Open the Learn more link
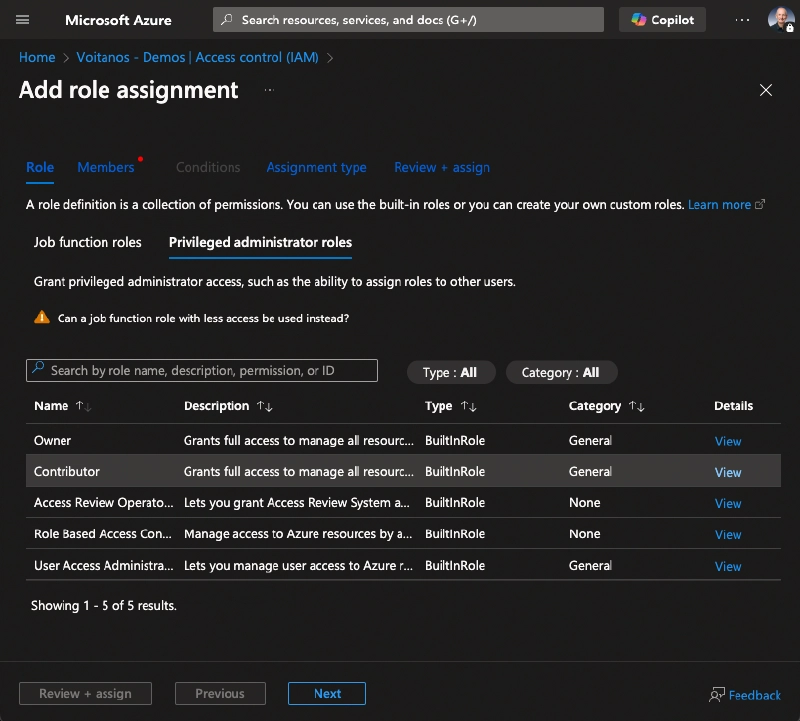The width and height of the screenshot is (800, 721). coord(720,204)
